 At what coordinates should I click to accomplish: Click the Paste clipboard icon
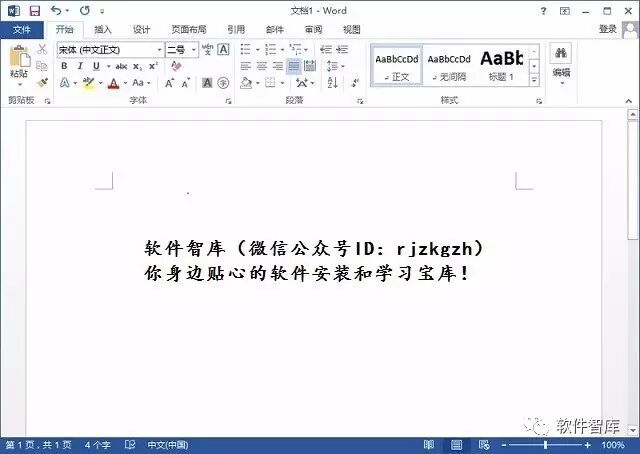click(19, 56)
